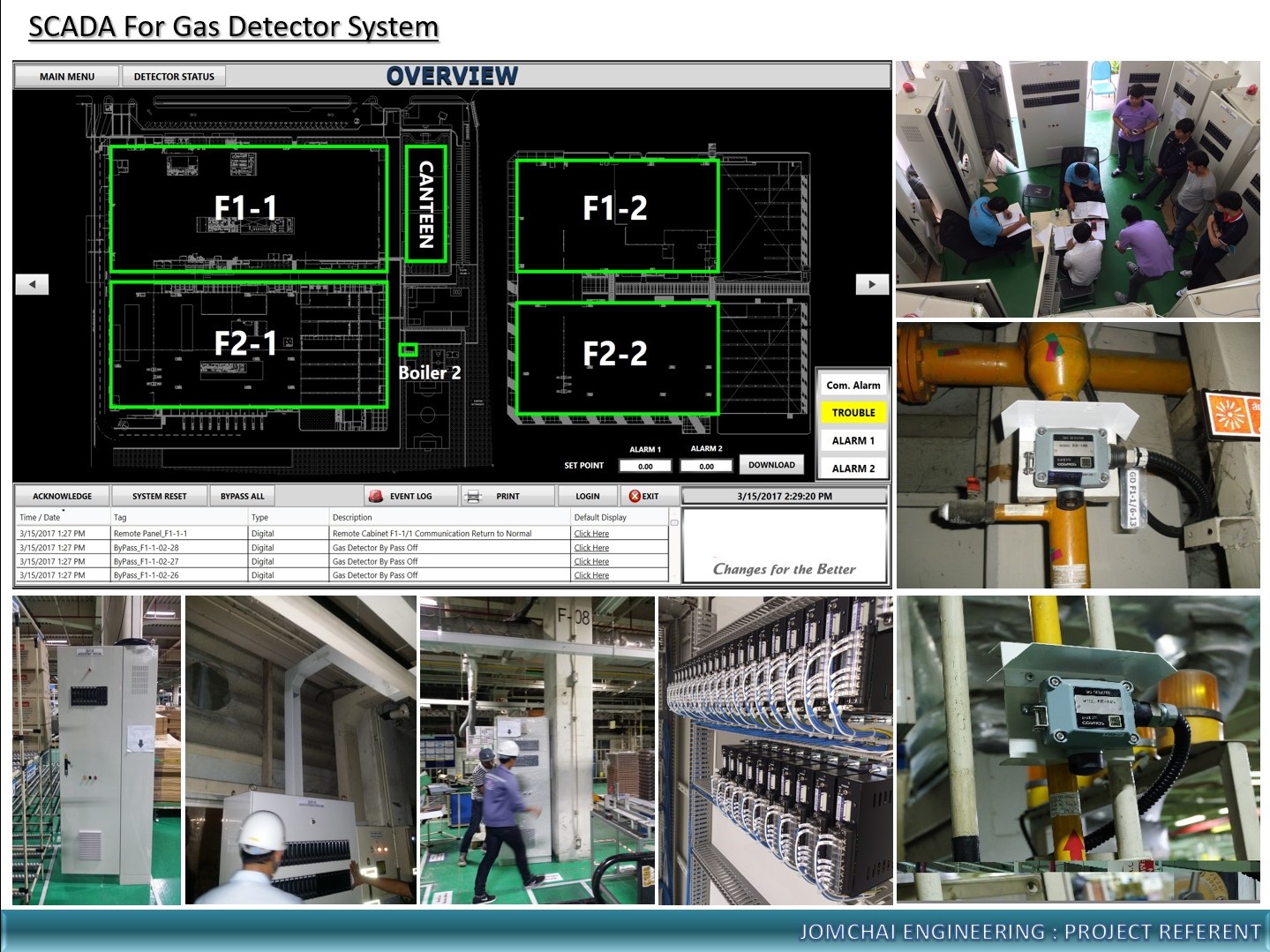Image resolution: width=1270 pixels, height=952 pixels.
Task: Open the photo of worker in white helmet
Action: 300,750
